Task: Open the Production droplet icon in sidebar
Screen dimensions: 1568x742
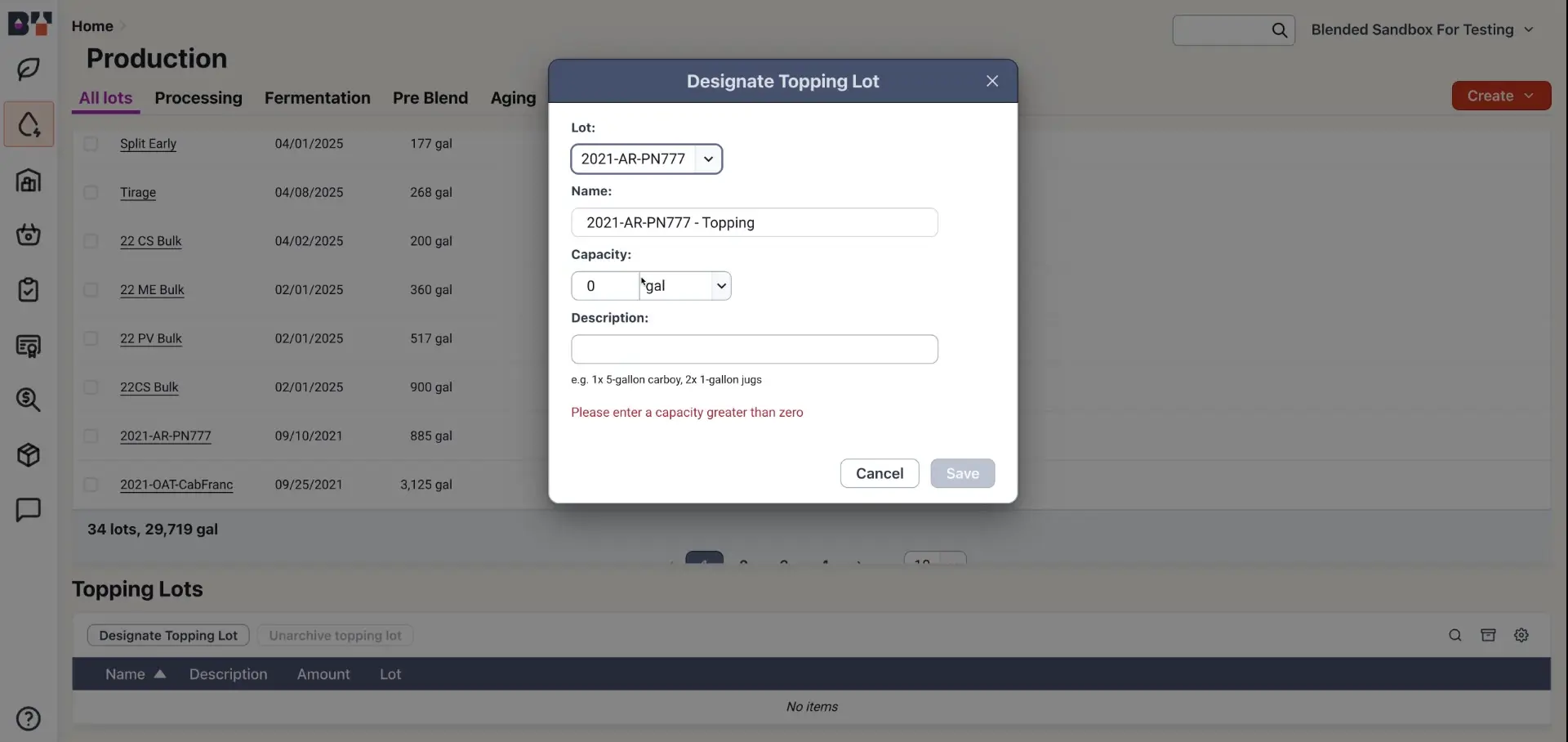Action: point(29,124)
